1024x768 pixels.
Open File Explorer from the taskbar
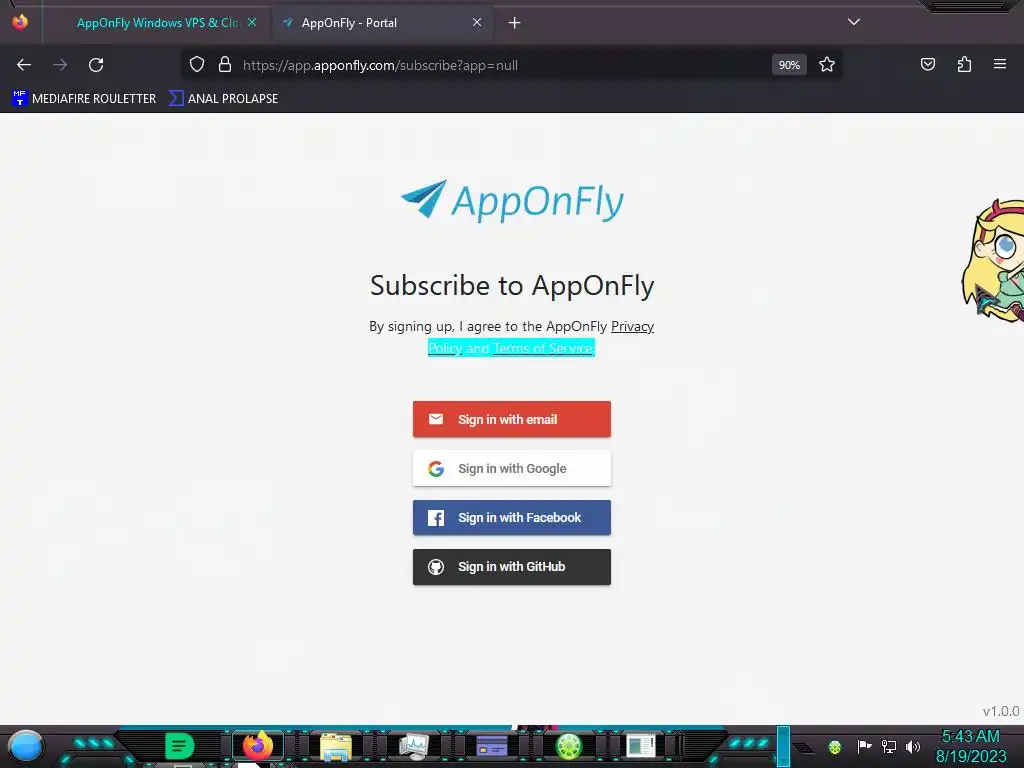[336, 746]
